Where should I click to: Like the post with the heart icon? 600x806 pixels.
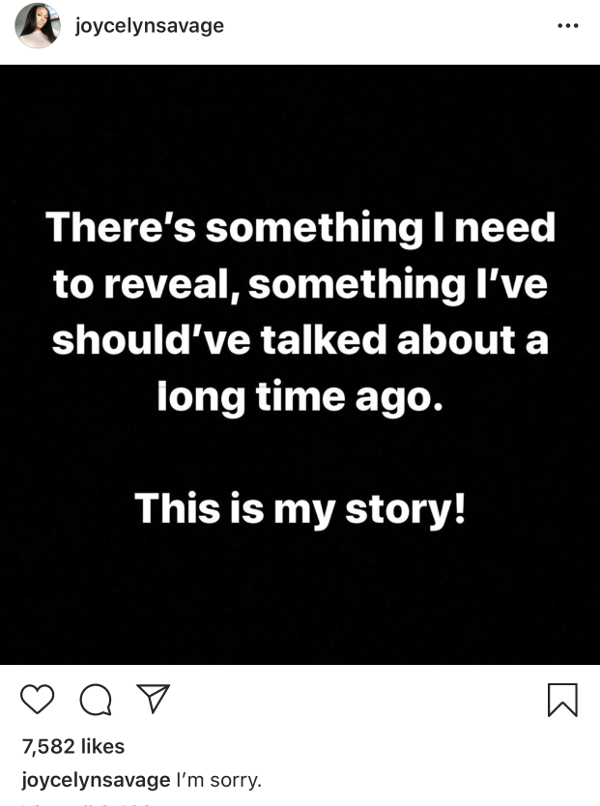[37, 699]
